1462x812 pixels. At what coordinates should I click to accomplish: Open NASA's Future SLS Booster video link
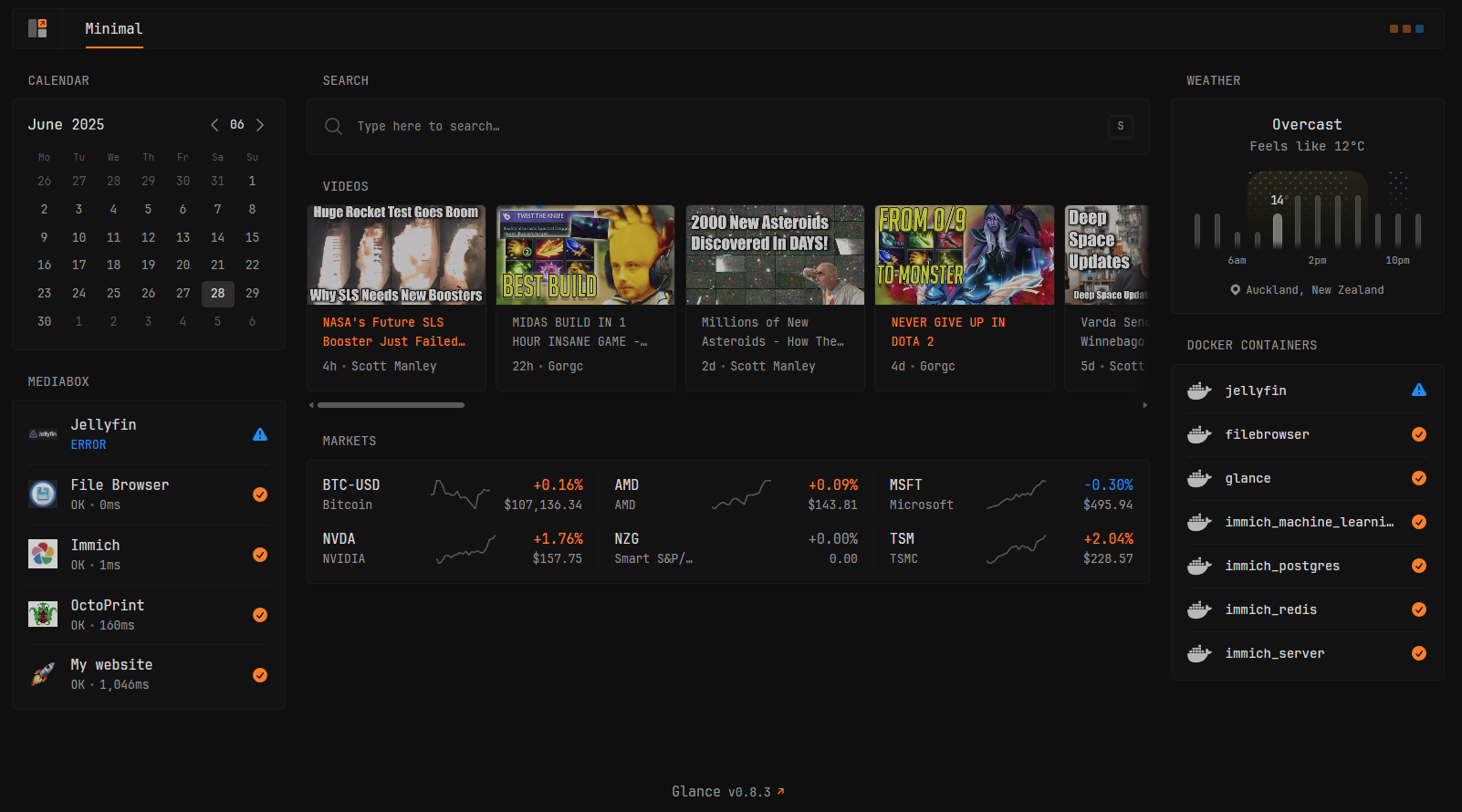(394, 332)
